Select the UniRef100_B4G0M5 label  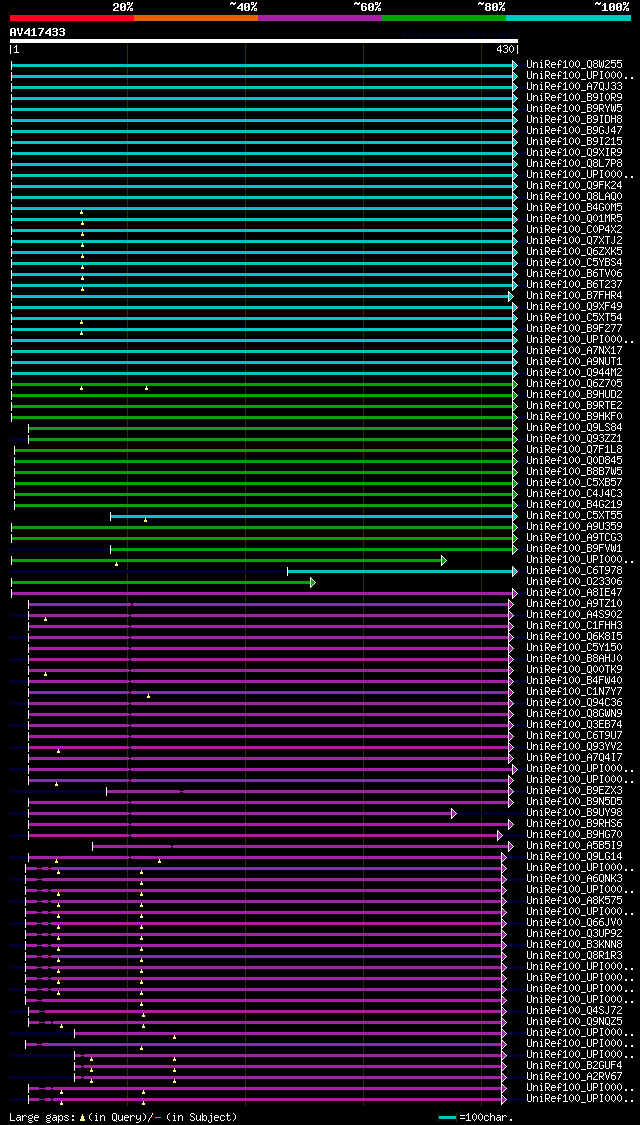574,207
